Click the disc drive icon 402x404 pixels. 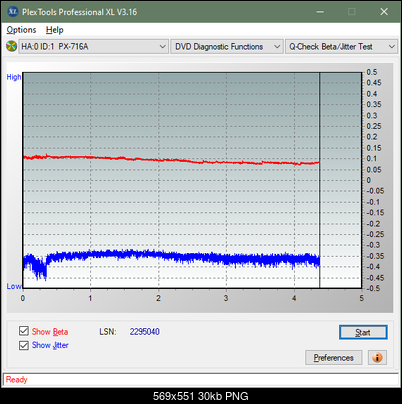[x=11, y=46]
